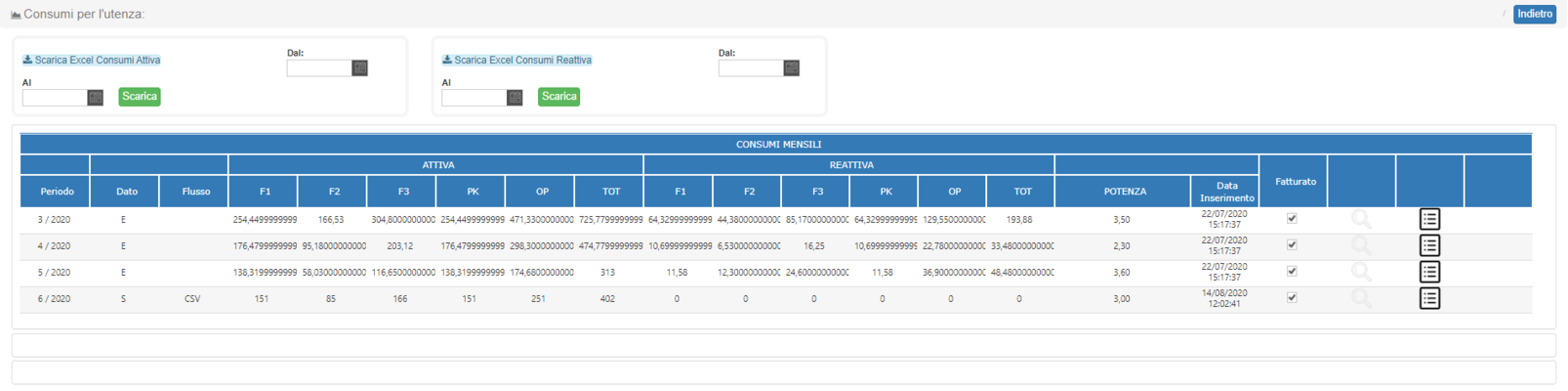
Task: Toggle Fatturato checkbox for period 4 / 2020
Action: point(1292,244)
